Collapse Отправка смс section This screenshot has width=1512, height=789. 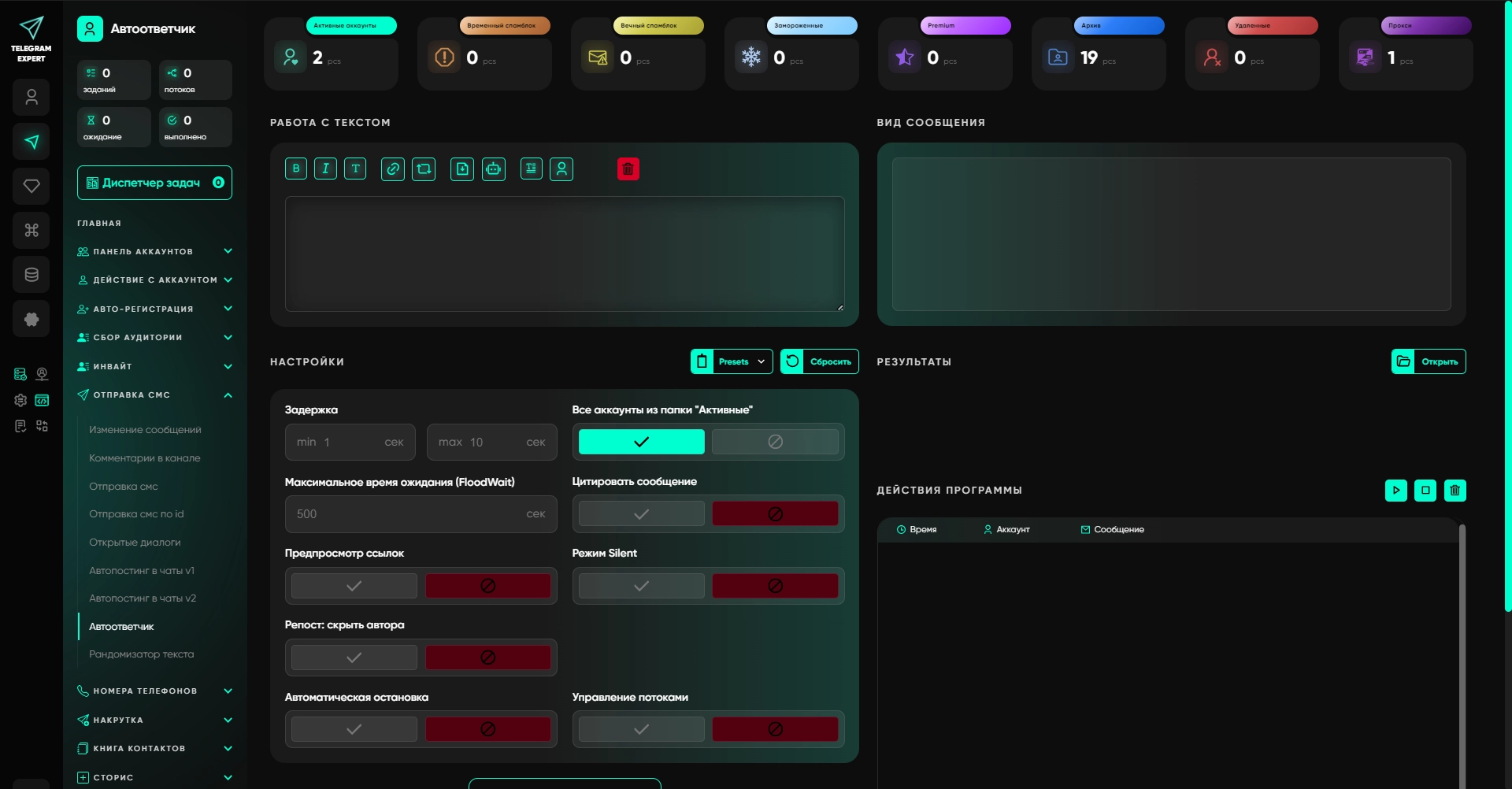pos(154,394)
